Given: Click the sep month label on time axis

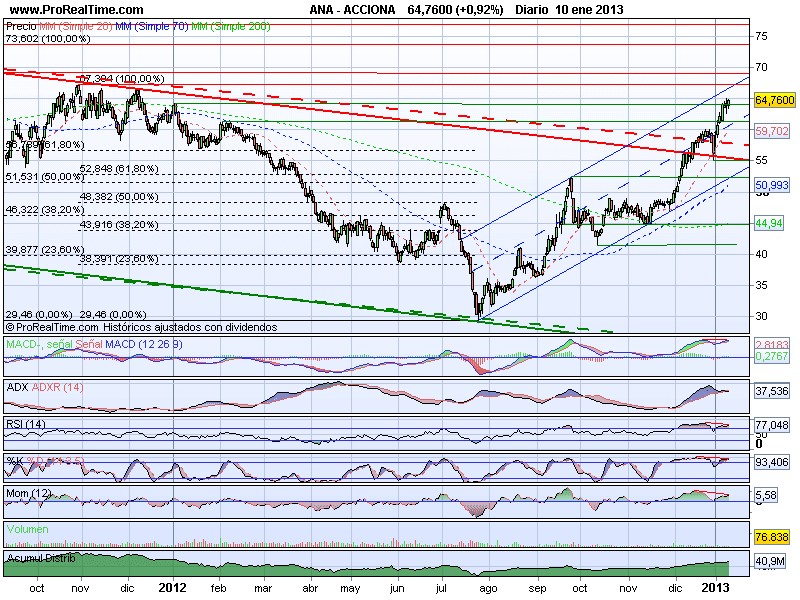Looking at the screenshot, I should pyautogui.click(x=537, y=588).
